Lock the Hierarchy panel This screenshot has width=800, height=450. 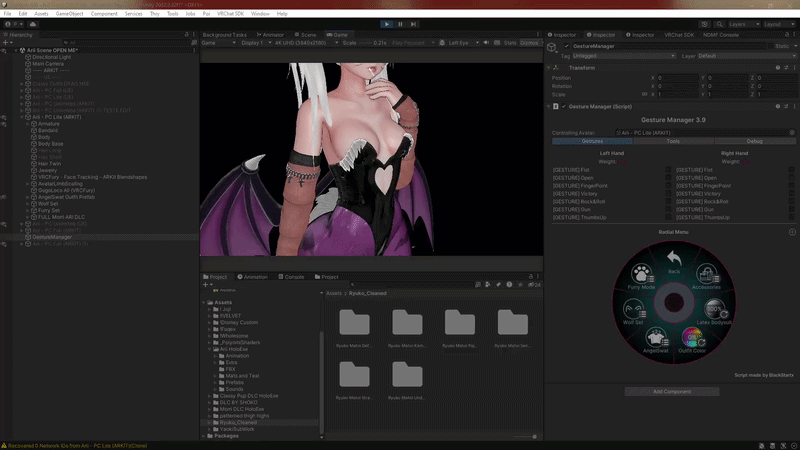click(186, 35)
